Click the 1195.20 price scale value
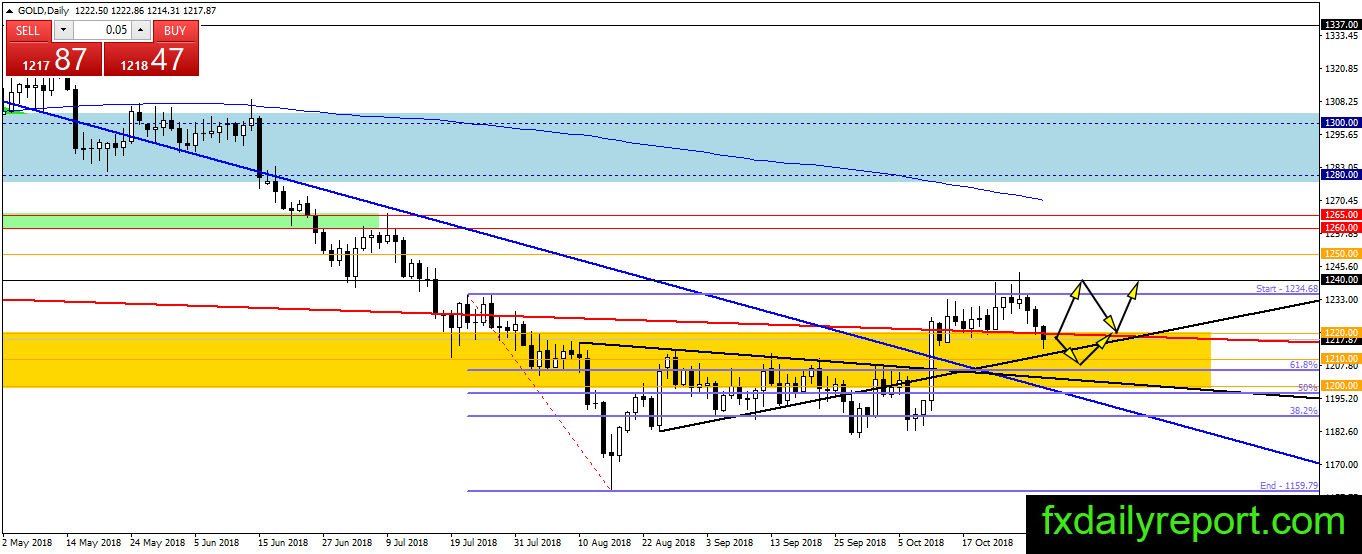Viewport: 1362px width, 554px height. coord(1340,398)
